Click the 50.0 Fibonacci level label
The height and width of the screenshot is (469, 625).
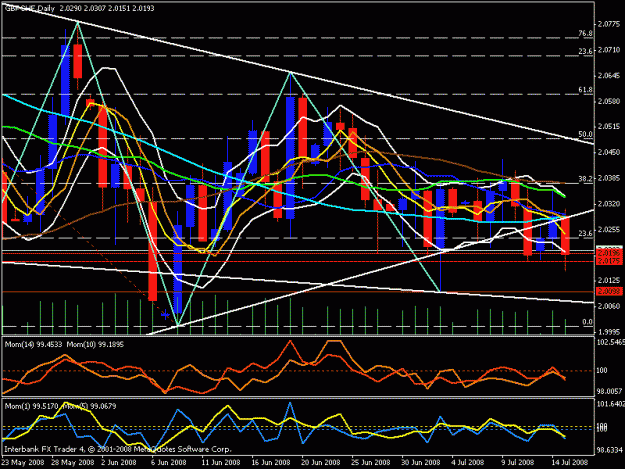[x=585, y=134]
